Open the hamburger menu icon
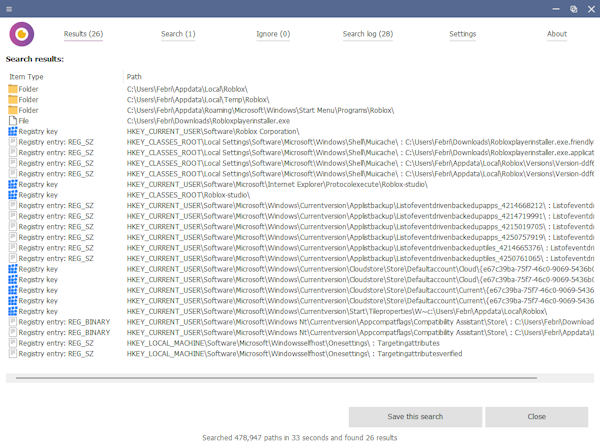600x448 pixels. 9,9
